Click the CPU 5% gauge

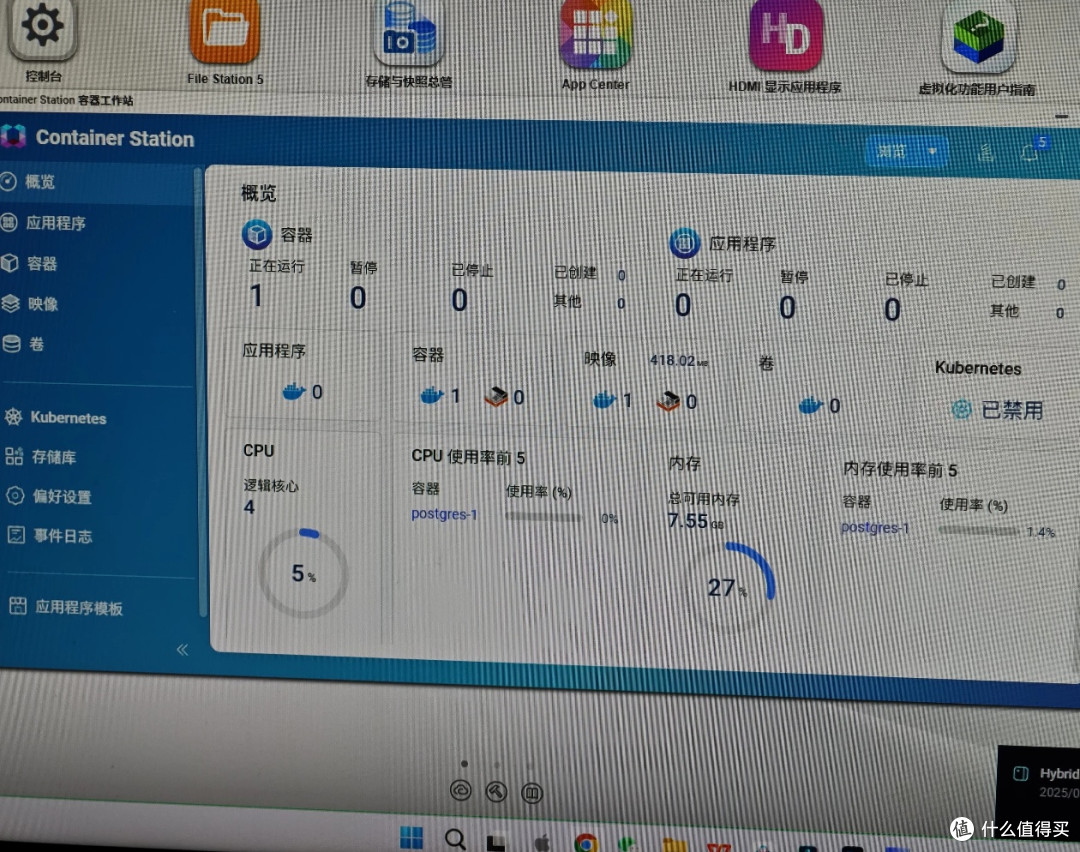(x=303, y=572)
